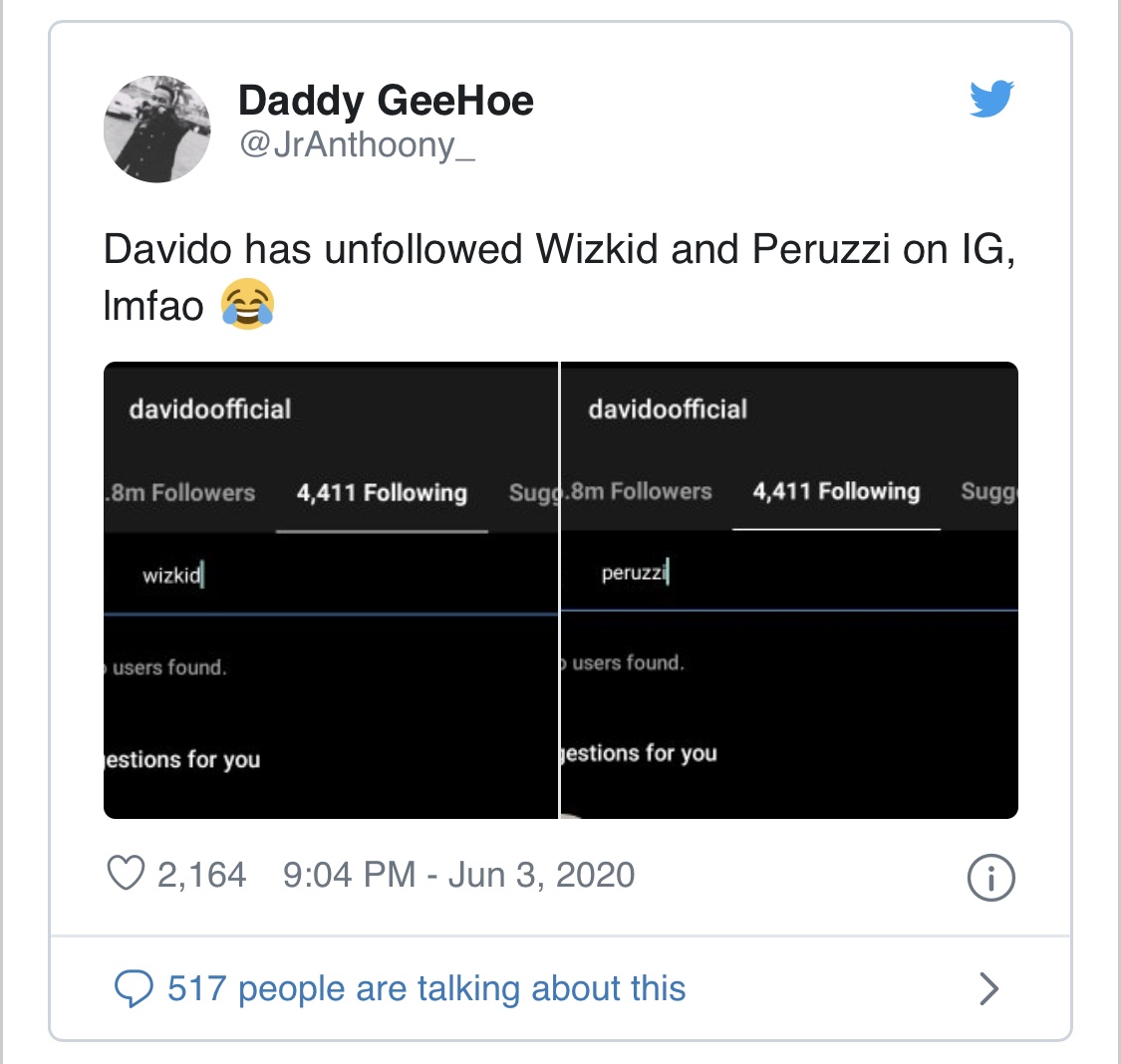The width and height of the screenshot is (1121, 1064).
Task: Select the Following tab in the peruzzi screenshot
Action: (x=836, y=491)
